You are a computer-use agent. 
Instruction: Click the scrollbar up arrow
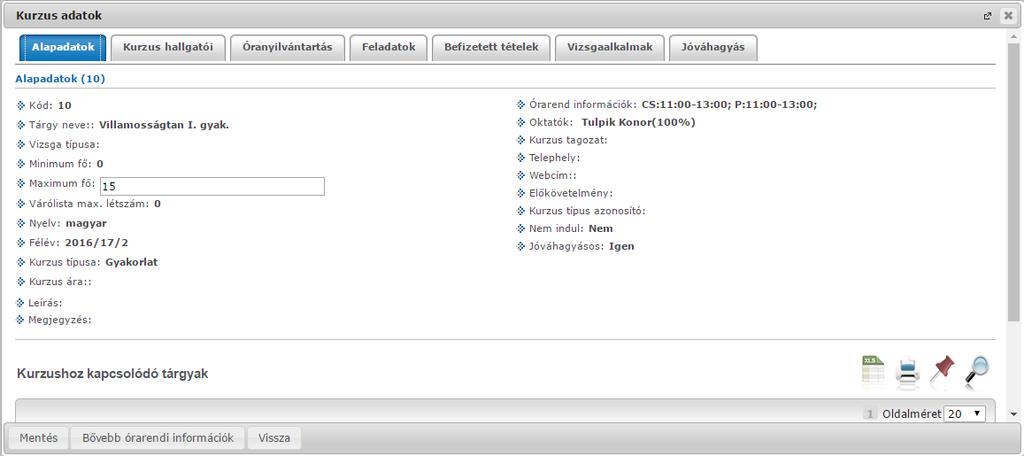click(x=1013, y=37)
